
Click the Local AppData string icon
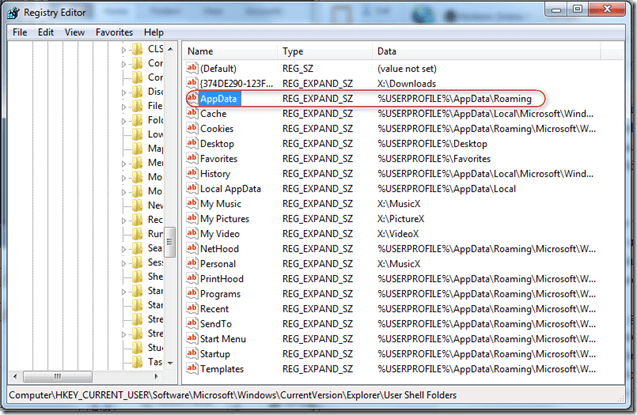pos(193,189)
